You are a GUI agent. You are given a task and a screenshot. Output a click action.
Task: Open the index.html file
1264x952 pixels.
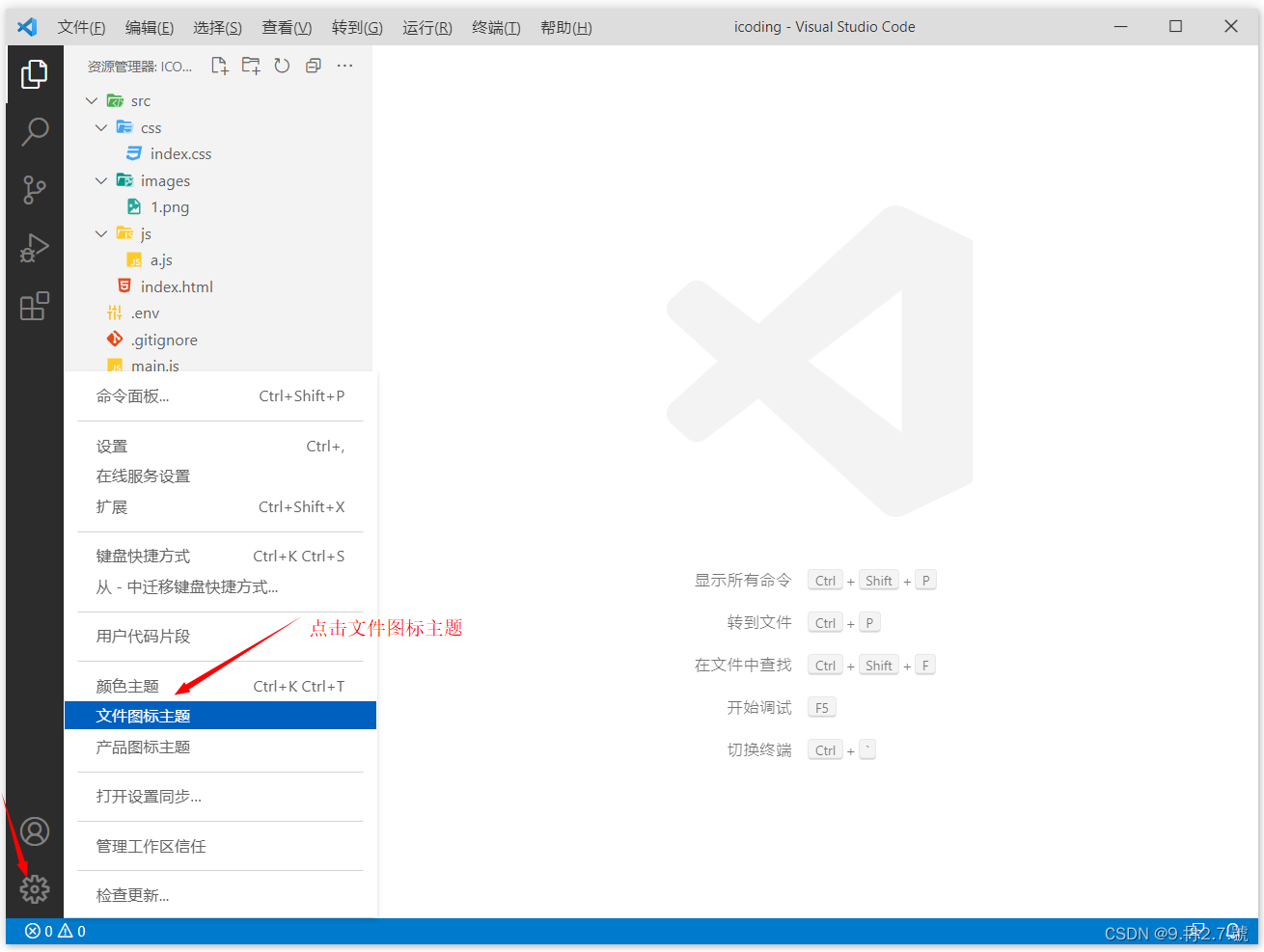pos(178,286)
